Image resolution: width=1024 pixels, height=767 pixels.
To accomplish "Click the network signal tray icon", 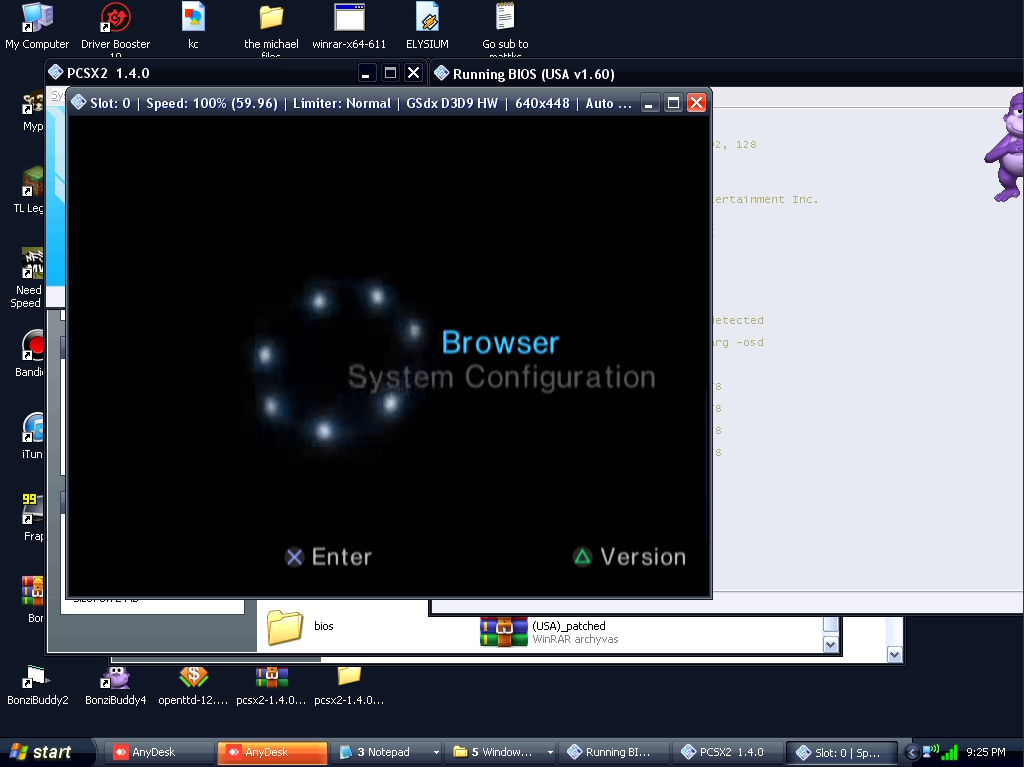I will point(950,753).
